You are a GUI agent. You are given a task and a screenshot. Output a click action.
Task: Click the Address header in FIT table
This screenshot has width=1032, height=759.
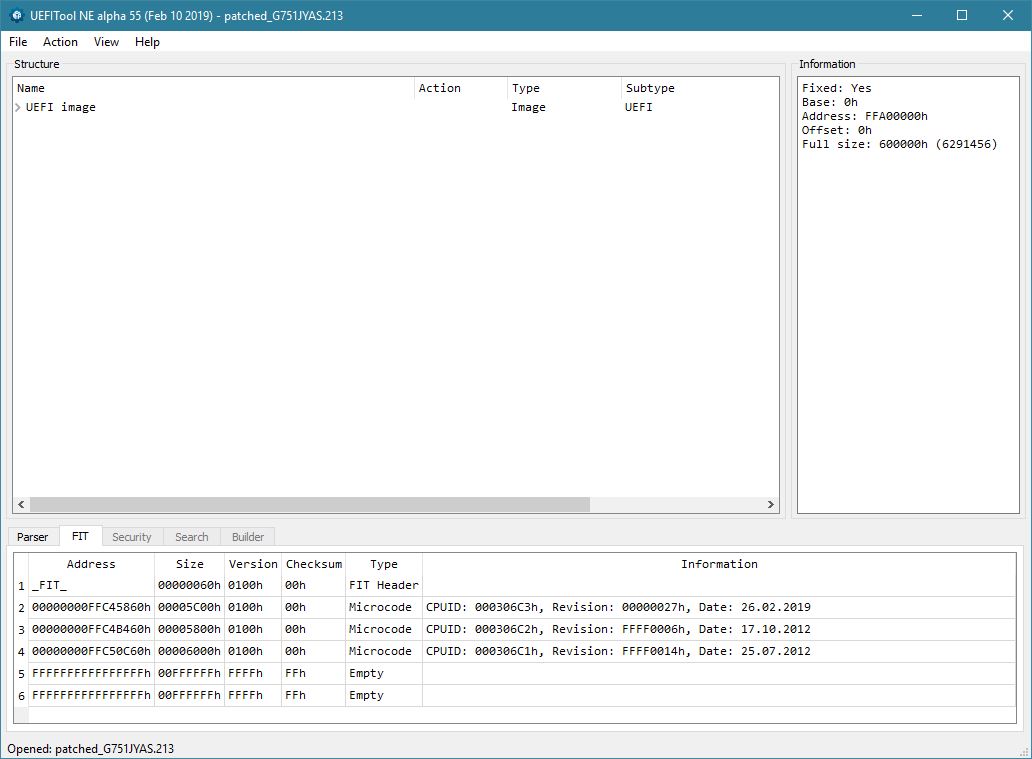[x=91, y=564]
